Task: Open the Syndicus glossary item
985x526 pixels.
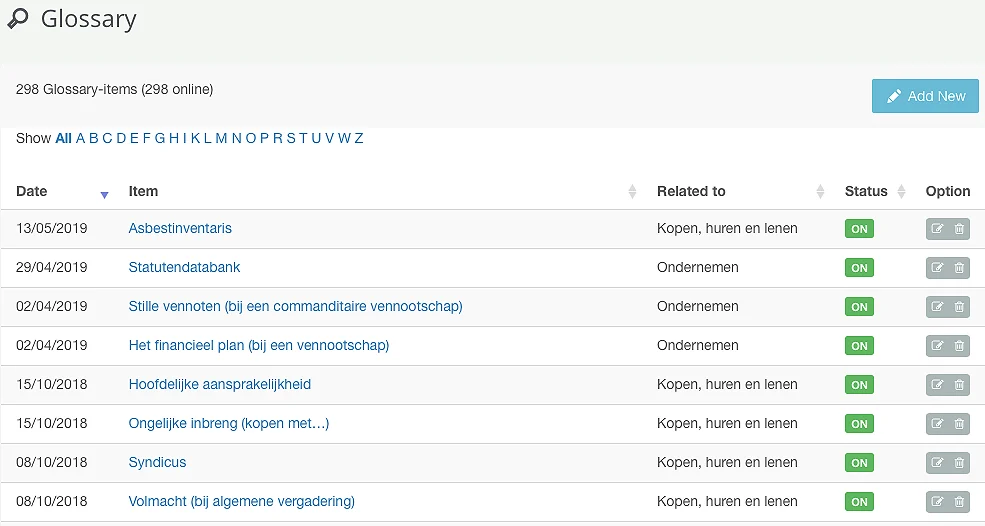Action: pyautogui.click(x=157, y=462)
